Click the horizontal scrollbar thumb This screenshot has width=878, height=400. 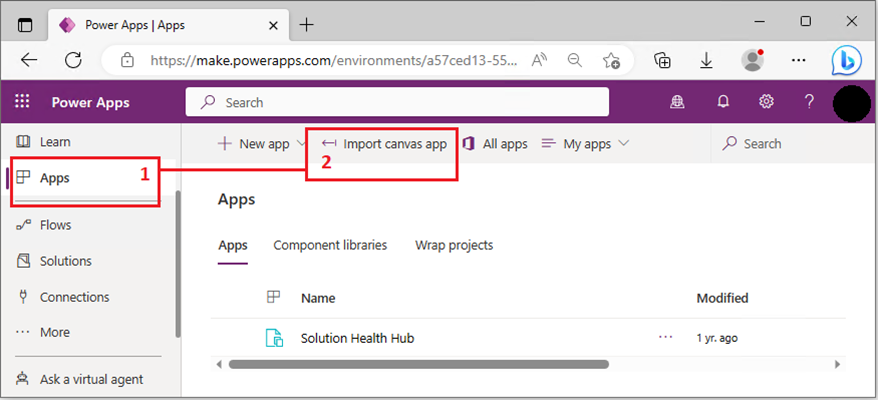pyautogui.click(x=418, y=364)
